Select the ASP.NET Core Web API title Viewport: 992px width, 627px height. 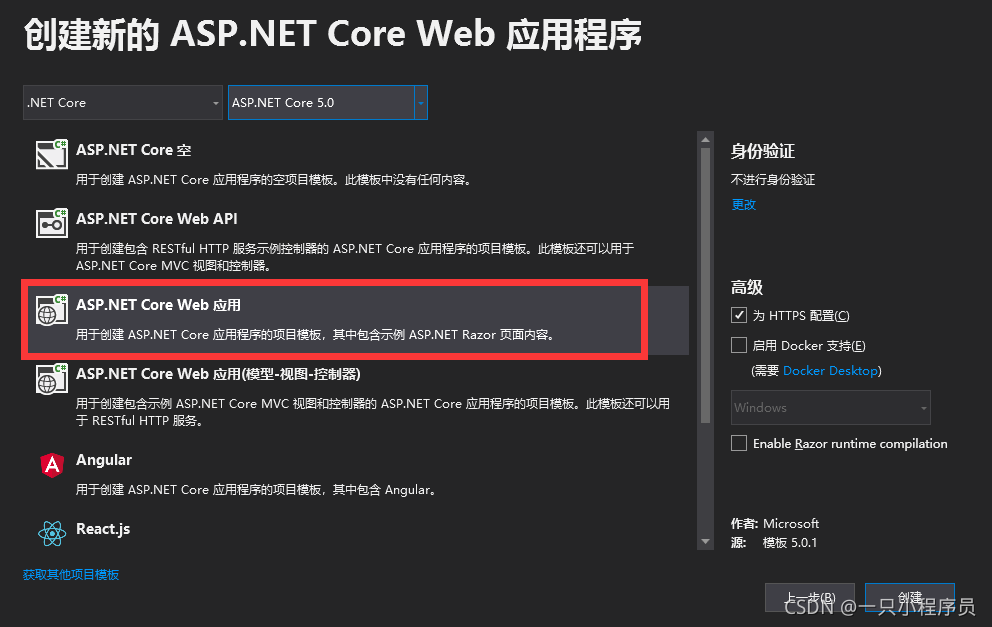(x=157, y=219)
